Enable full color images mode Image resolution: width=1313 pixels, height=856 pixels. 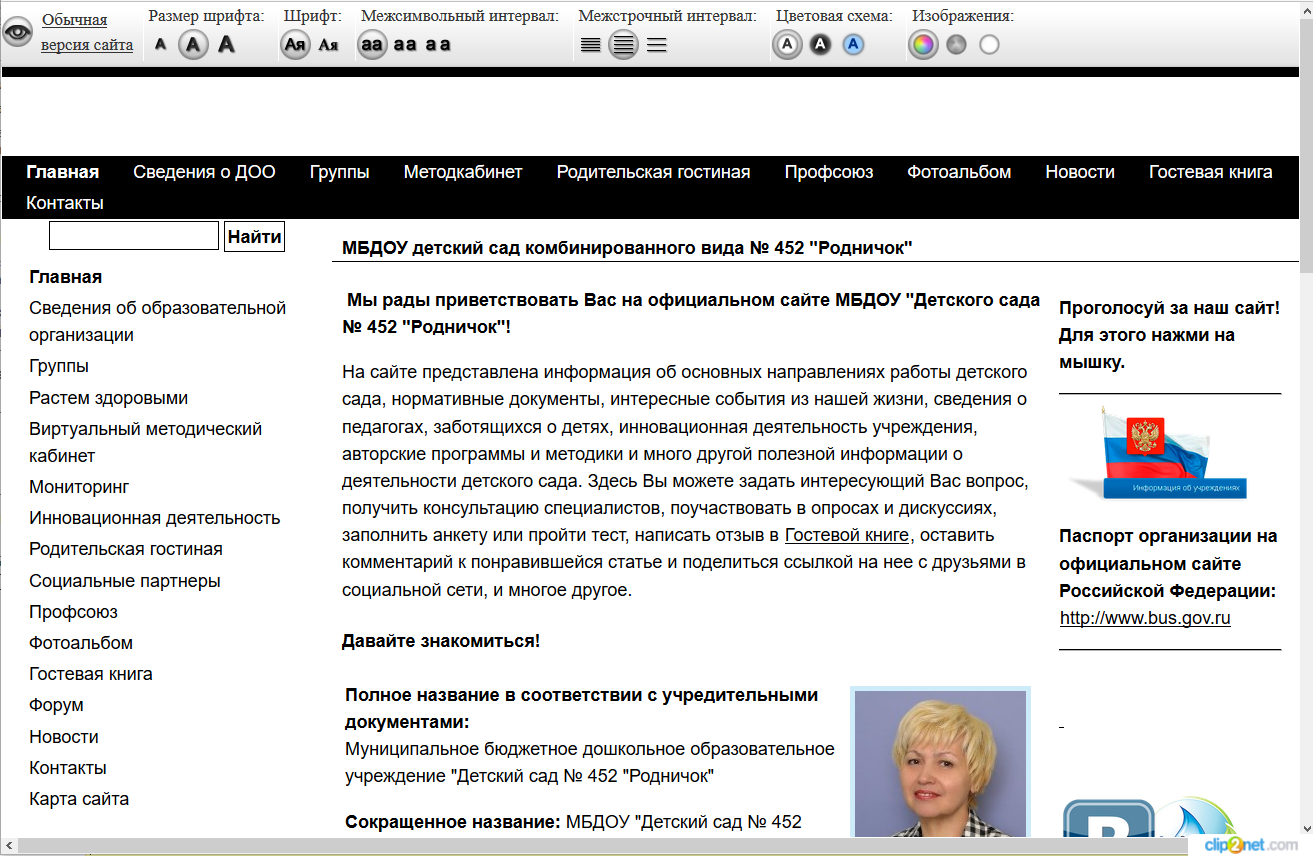923,44
